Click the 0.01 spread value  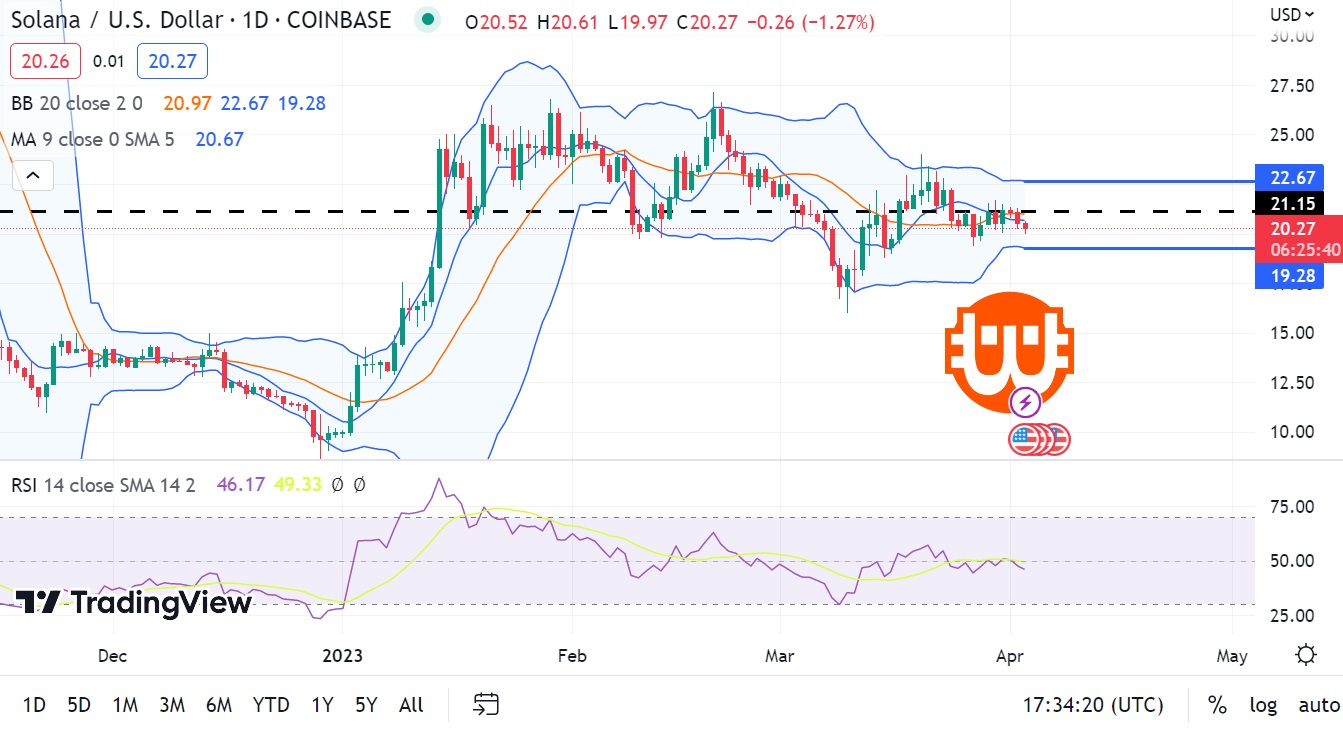point(108,62)
